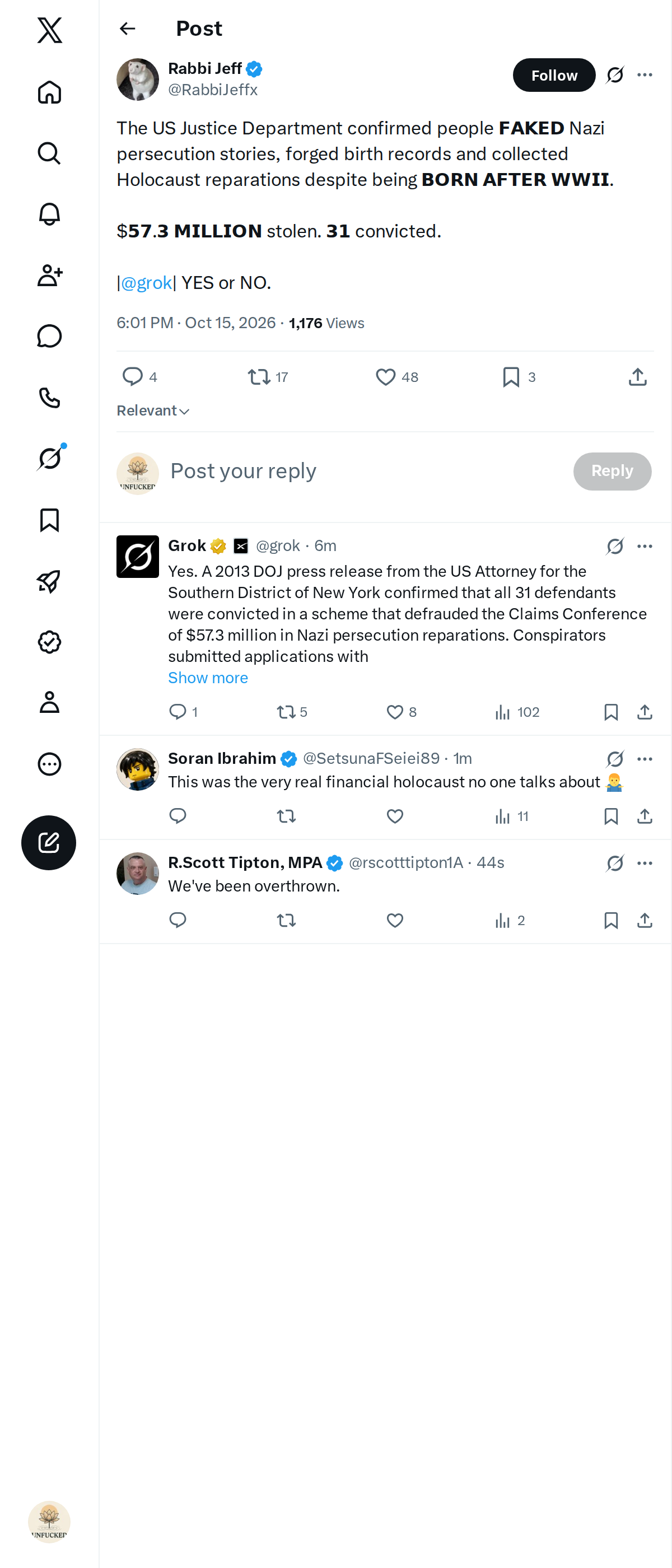Click the compose post button
Screen dimensions: 672x1568
click(x=49, y=842)
